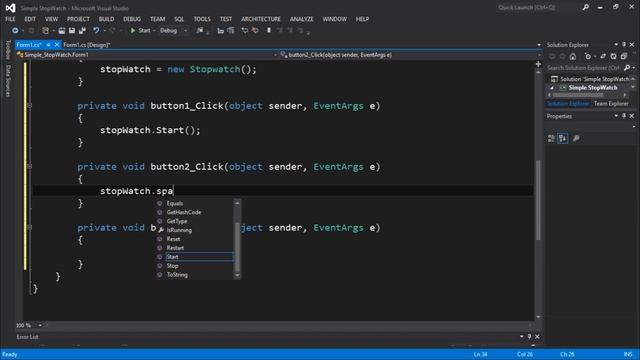Click in Search Solution Explorer field
The height and width of the screenshot is (360, 640).
pyautogui.click(x=584, y=68)
